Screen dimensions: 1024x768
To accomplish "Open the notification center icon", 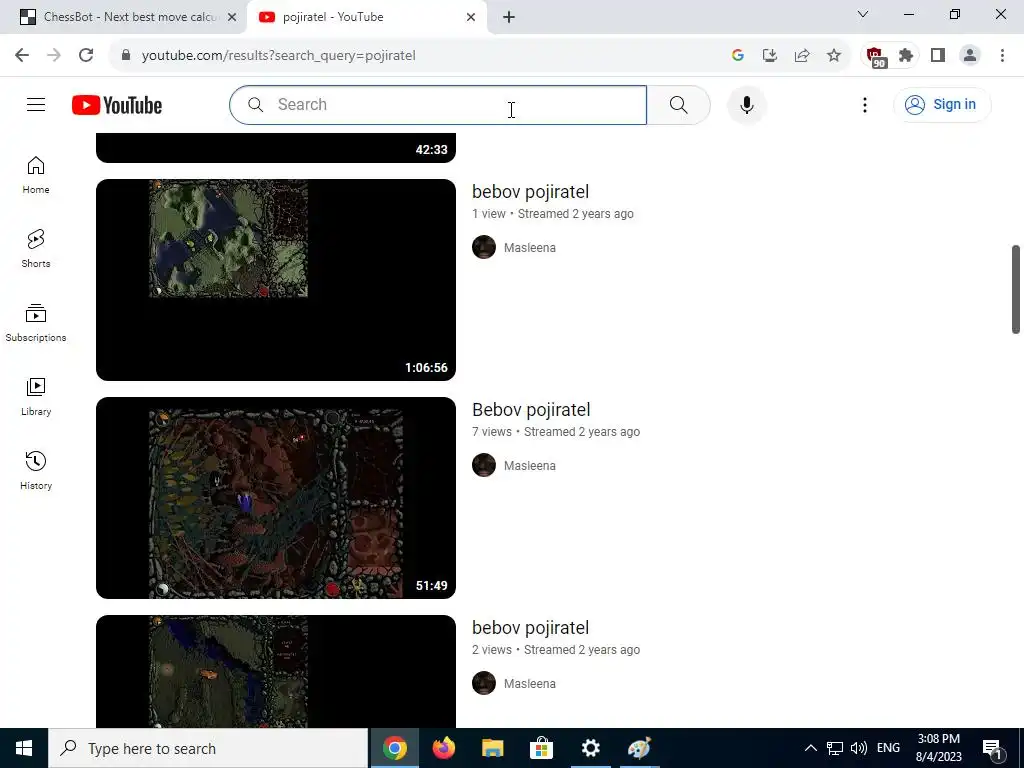I will tap(993, 748).
